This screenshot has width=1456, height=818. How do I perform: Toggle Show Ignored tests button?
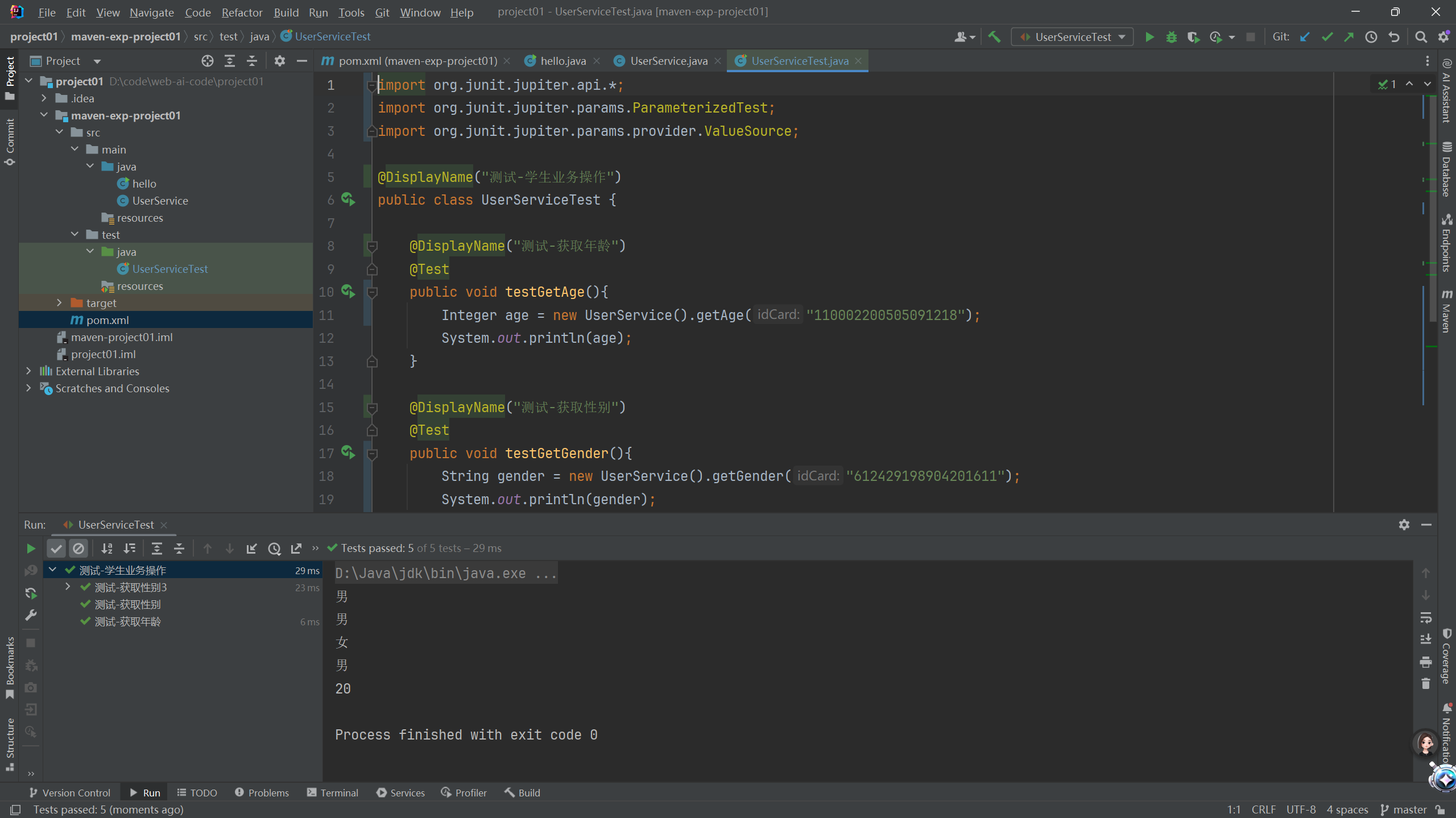pyautogui.click(x=78, y=549)
